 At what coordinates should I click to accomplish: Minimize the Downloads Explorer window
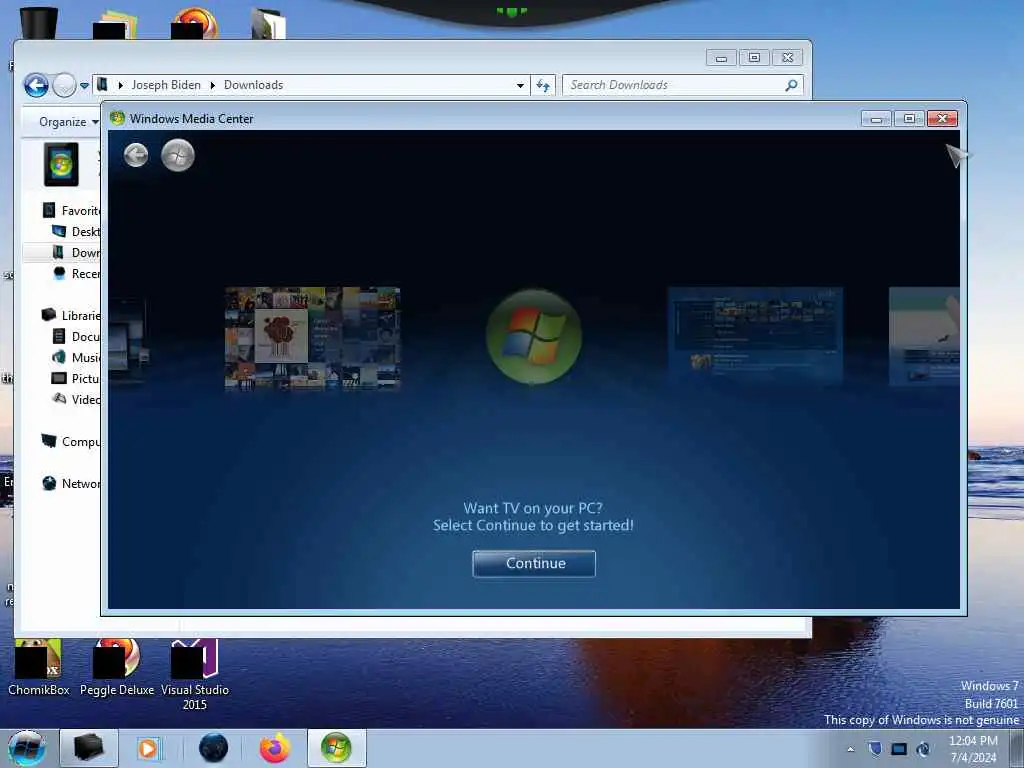pos(721,58)
